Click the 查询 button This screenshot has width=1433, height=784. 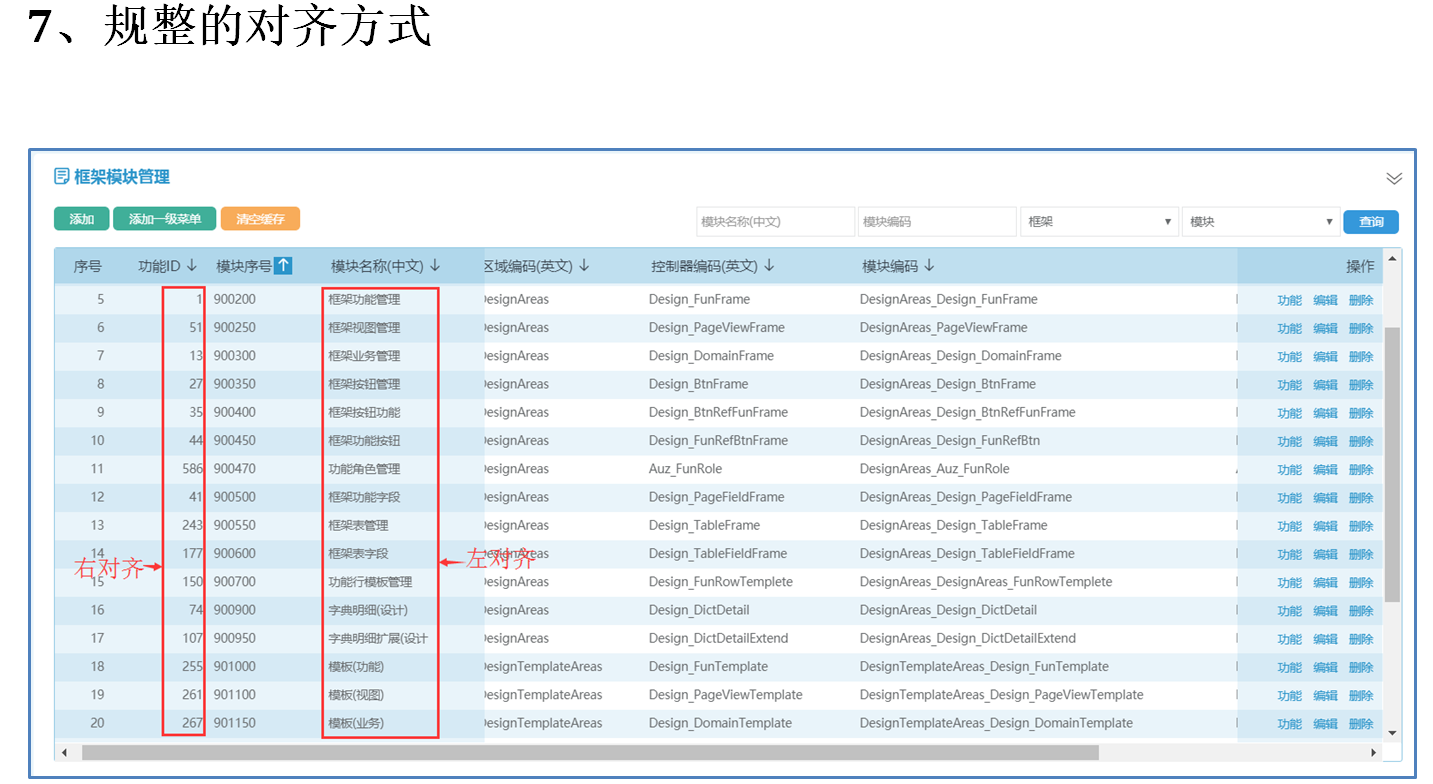coord(1371,222)
